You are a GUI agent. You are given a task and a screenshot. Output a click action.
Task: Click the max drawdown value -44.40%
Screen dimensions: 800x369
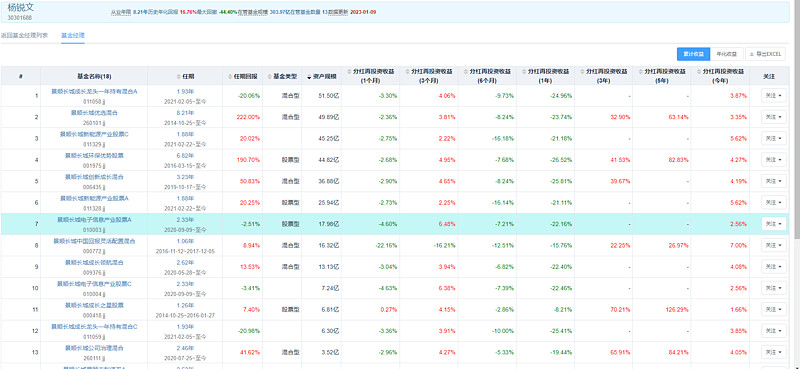(227, 12)
